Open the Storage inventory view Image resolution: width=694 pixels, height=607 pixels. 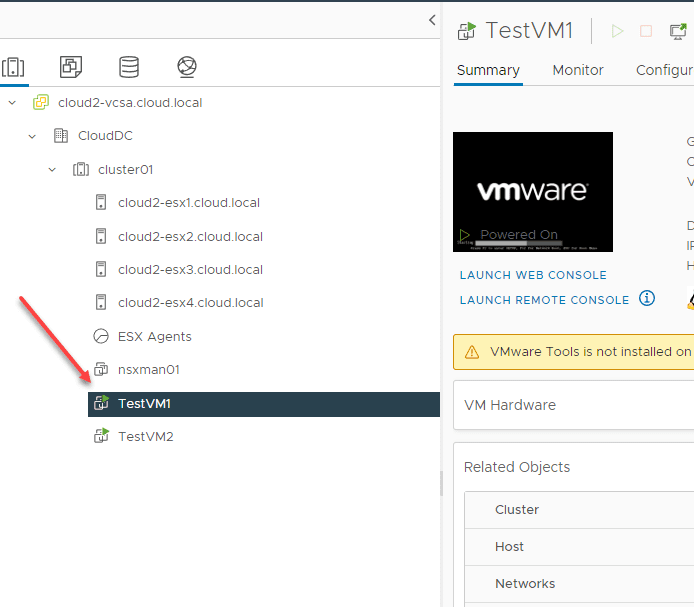pyautogui.click(x=129, y=67)
